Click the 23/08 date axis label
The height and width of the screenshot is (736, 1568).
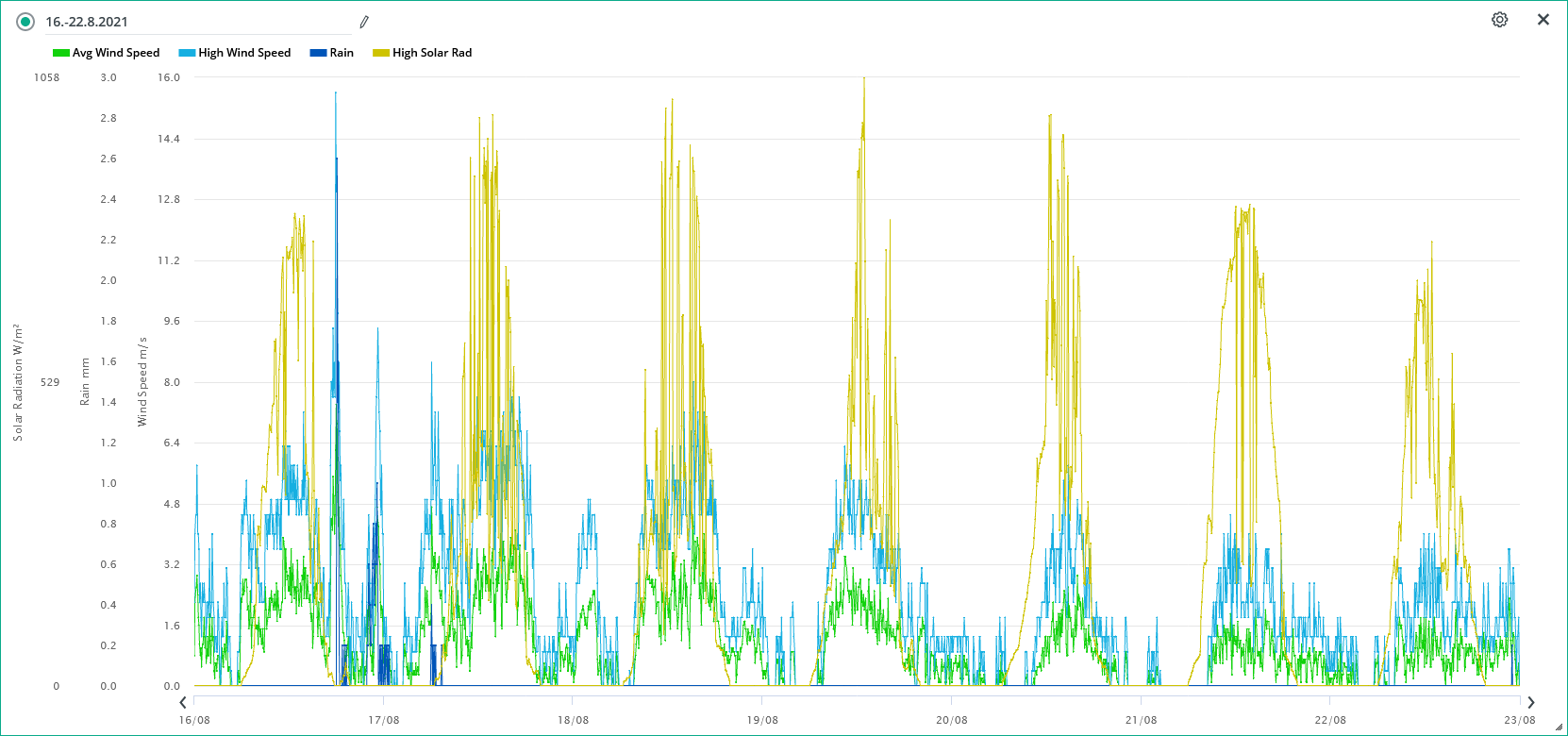click(x=1520, y=720)
